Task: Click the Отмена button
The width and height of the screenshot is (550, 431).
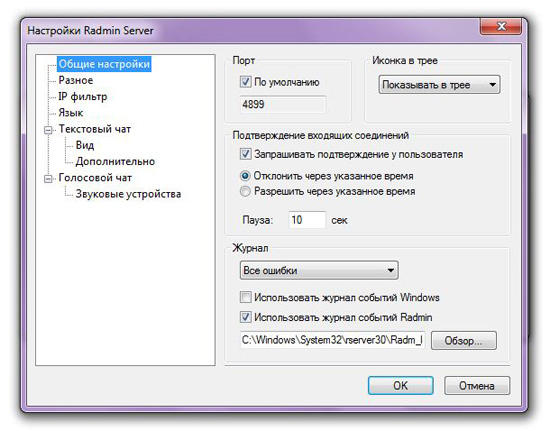Action: [477, 385]
